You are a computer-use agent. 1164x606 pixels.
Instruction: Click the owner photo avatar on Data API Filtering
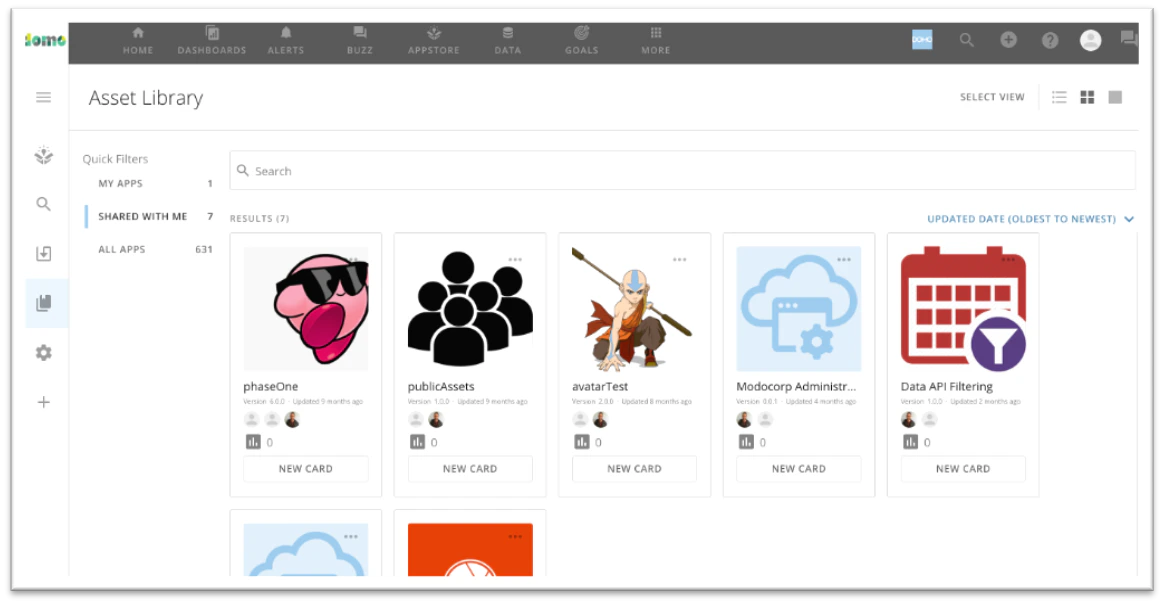point(909,420)
